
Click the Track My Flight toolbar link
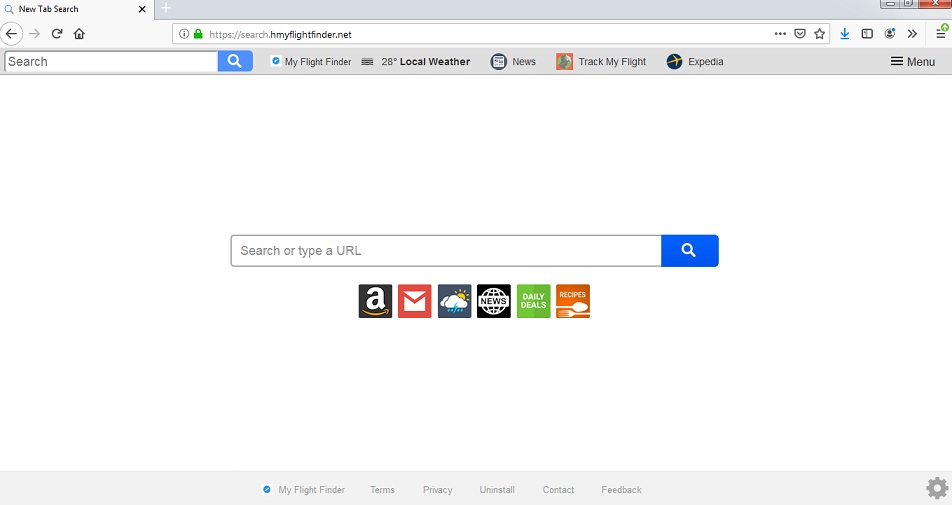[601, 61]
